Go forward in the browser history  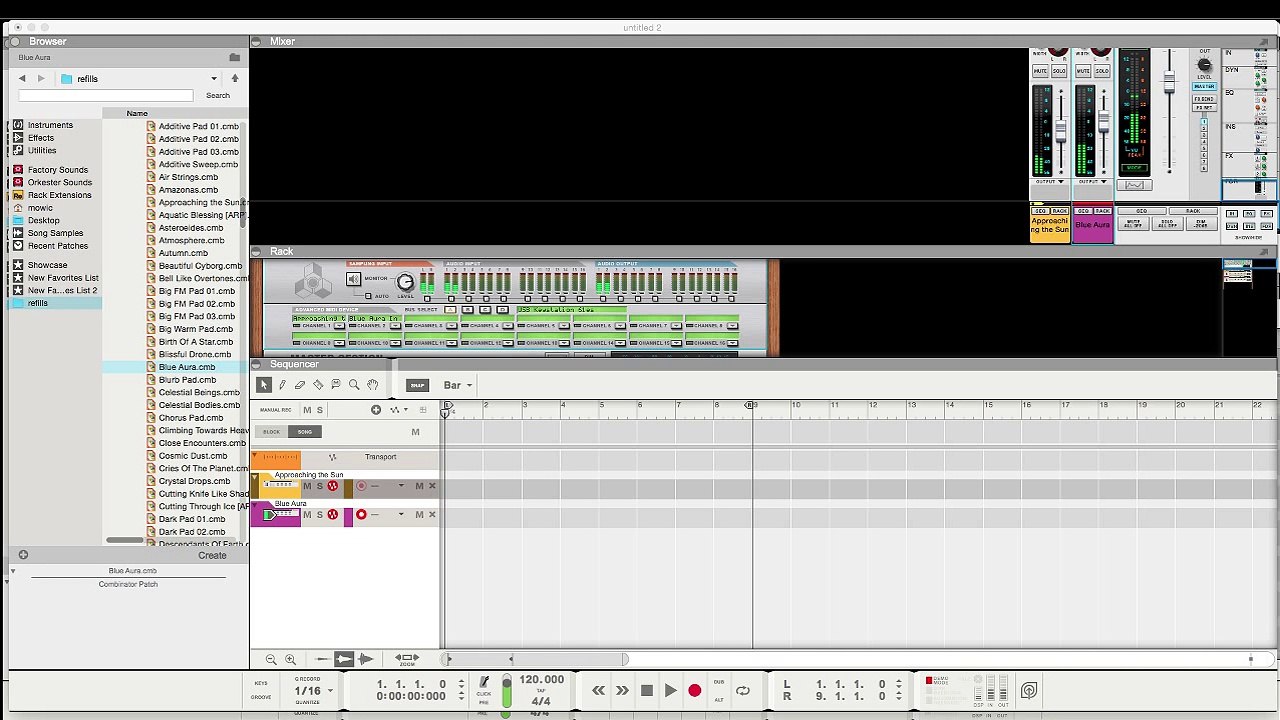pyautogui.click(x=41, y=78)
